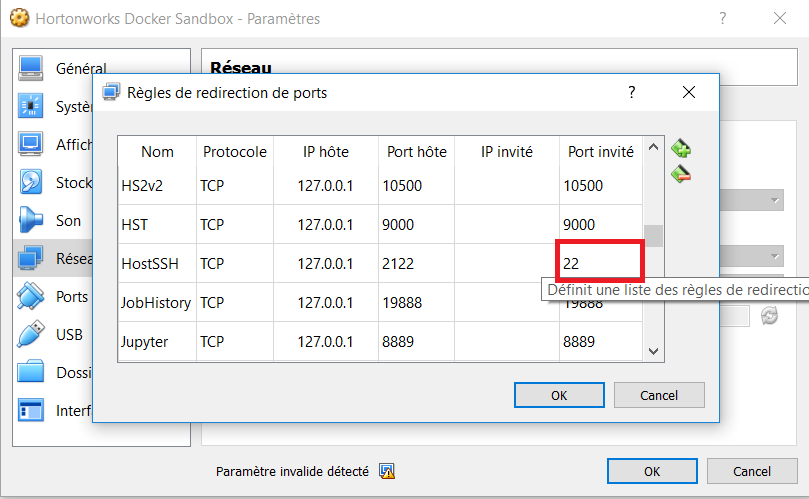Screen dimensions: 809x499
Task: Click the Paramètre invalide détecté message
Action: (x=292, y=471)
